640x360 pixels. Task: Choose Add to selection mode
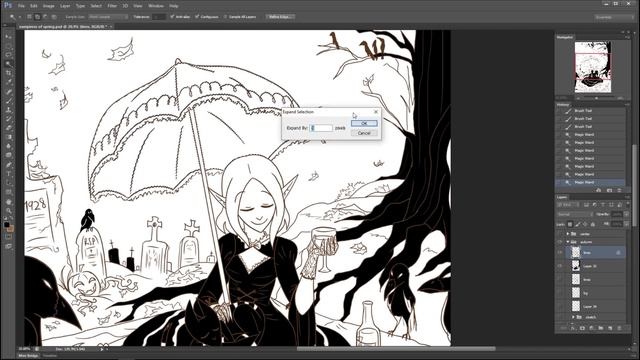click(37, 17)
